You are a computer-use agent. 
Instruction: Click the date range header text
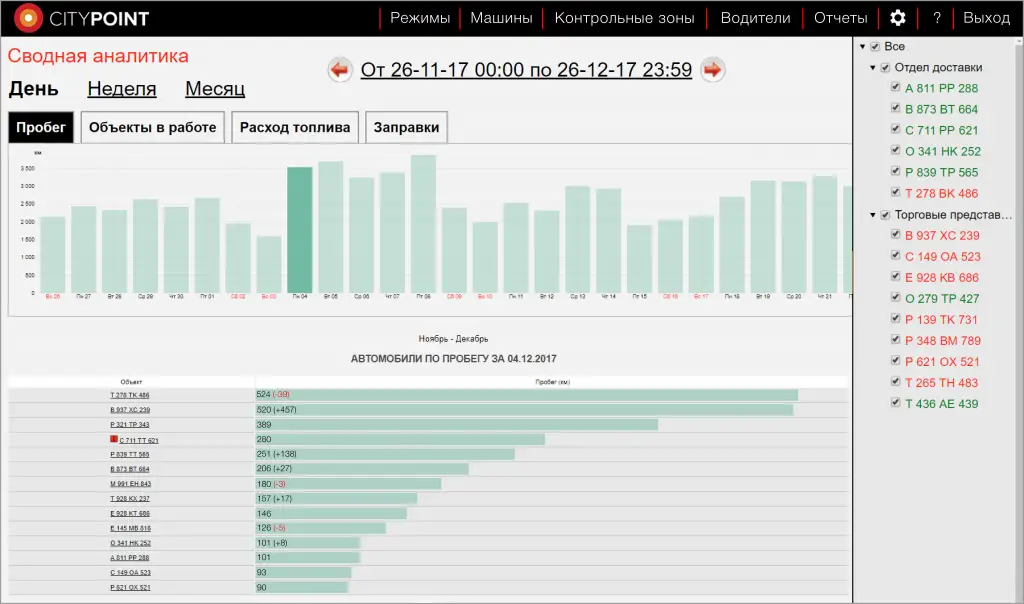[526, 70]
